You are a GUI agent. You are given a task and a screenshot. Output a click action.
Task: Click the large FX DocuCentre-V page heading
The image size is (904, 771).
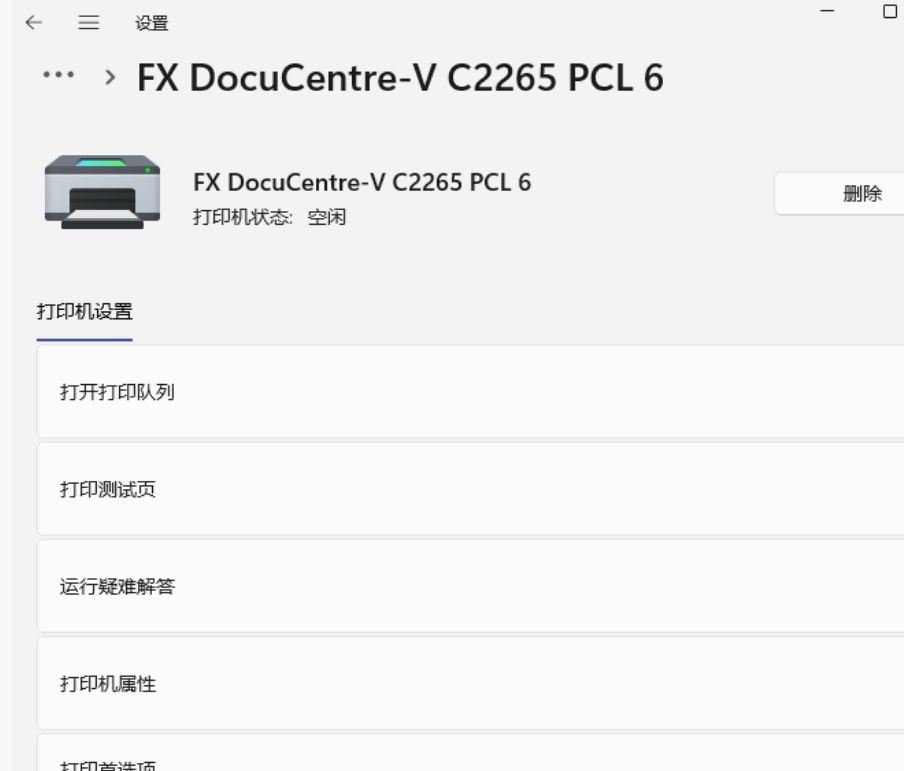coord(400,78)
